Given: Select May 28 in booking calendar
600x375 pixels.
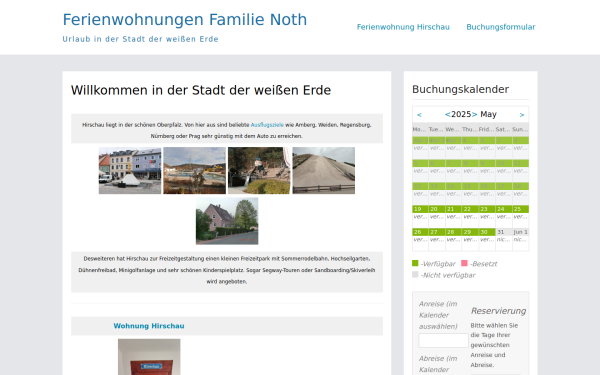Looking at the screenshot, I should pos(454,240).
